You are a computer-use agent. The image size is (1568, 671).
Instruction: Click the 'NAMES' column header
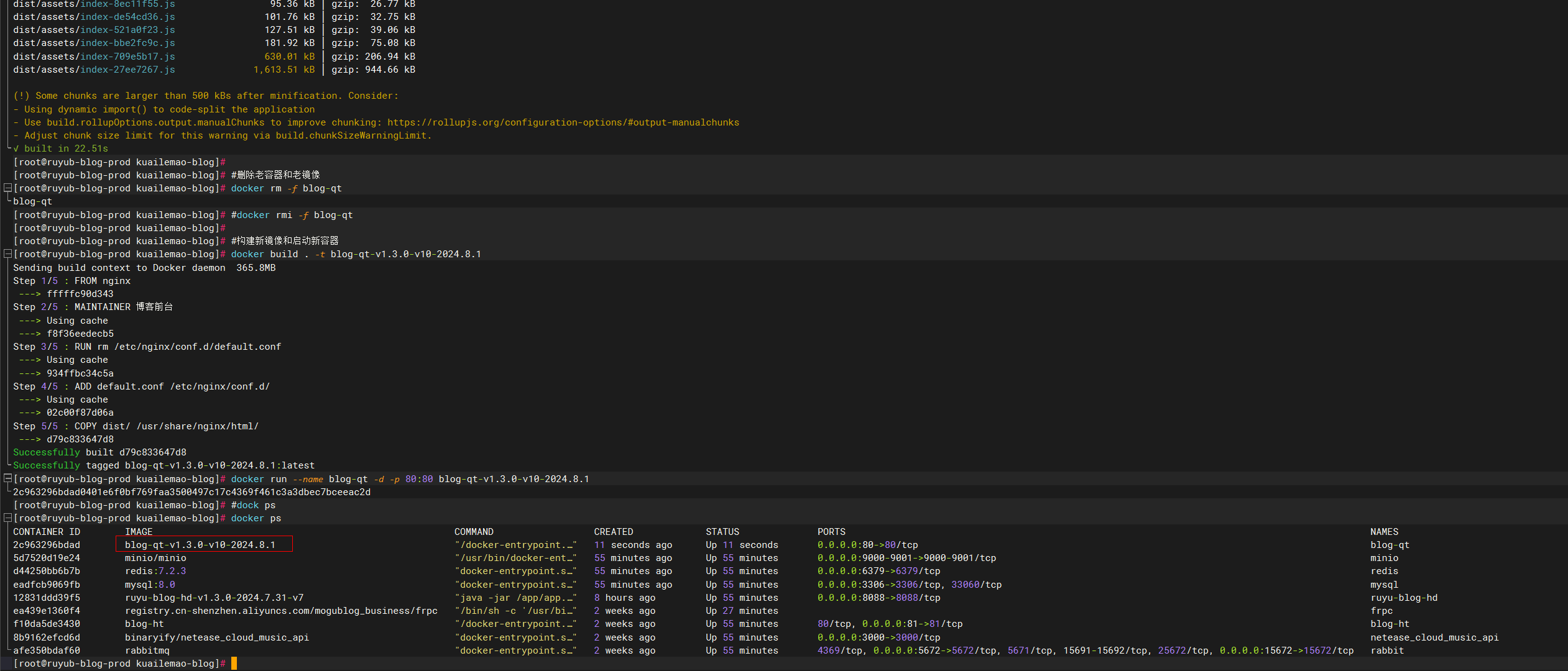pos(1384,532)
